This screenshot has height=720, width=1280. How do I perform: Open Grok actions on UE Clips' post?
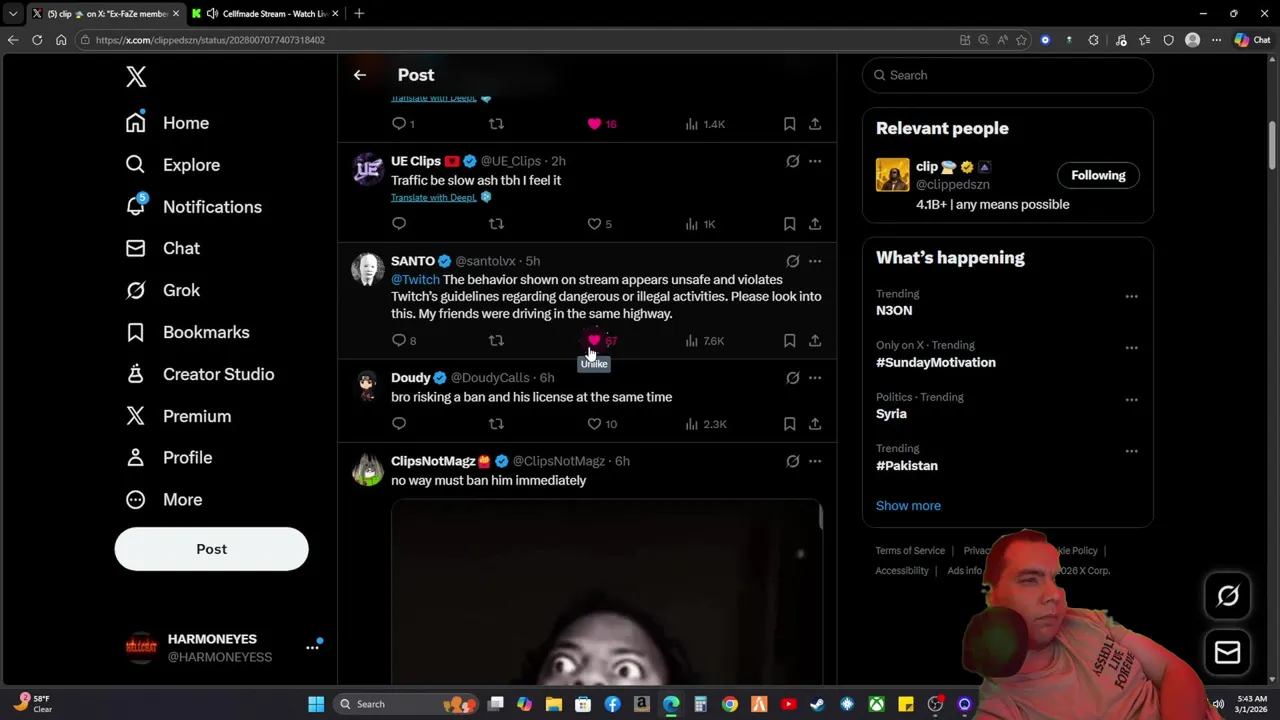[792, 161]
